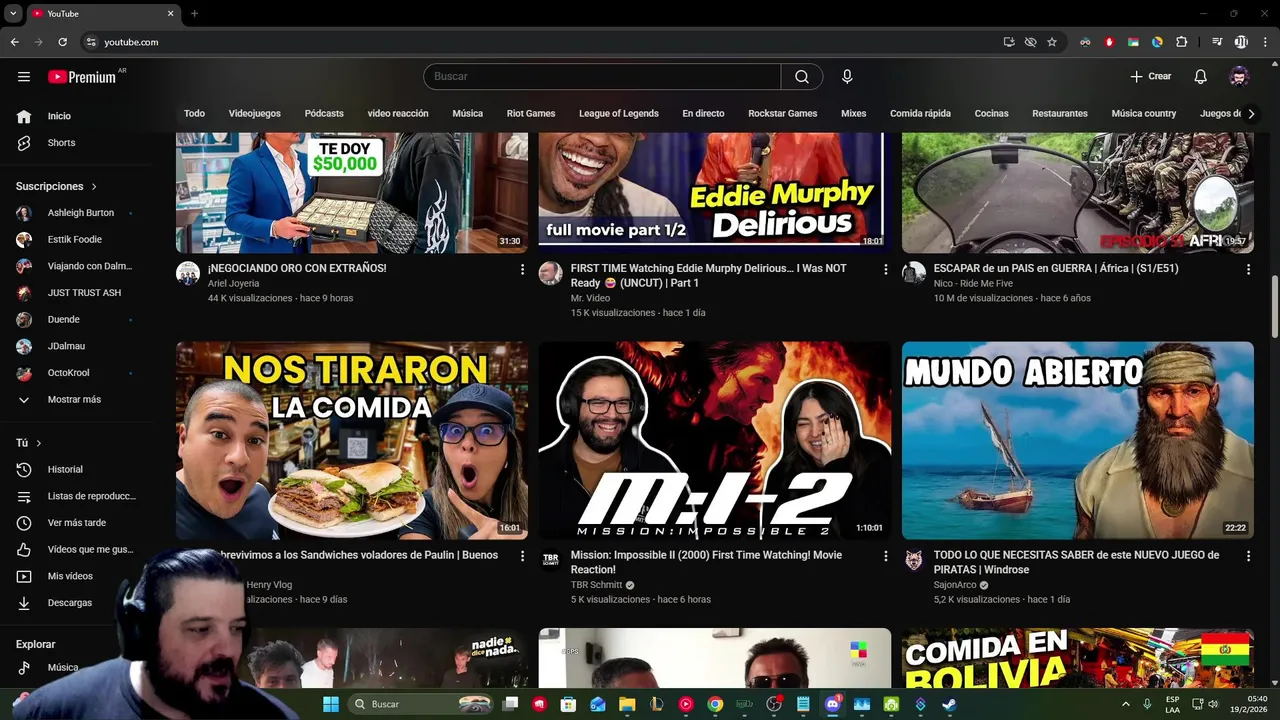Screen dimensions: 1280x720
Task: Open the YouTube hamburger guide menu
Action: (x=24, y=76)
